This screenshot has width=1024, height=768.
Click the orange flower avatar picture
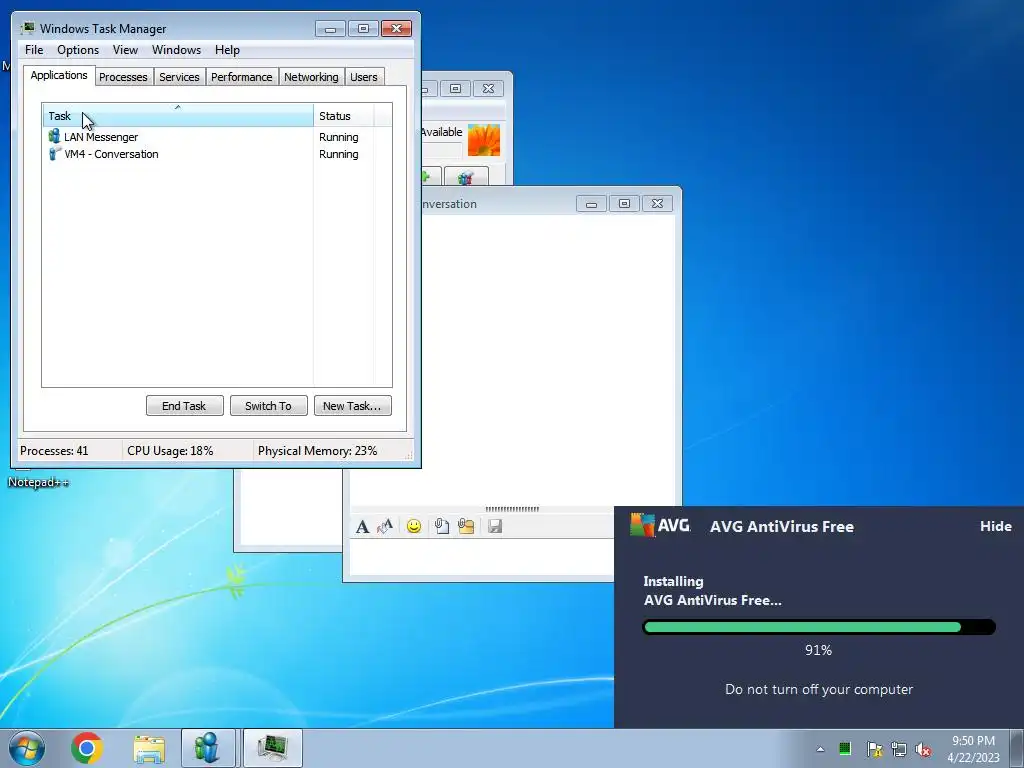pos(484,140)
